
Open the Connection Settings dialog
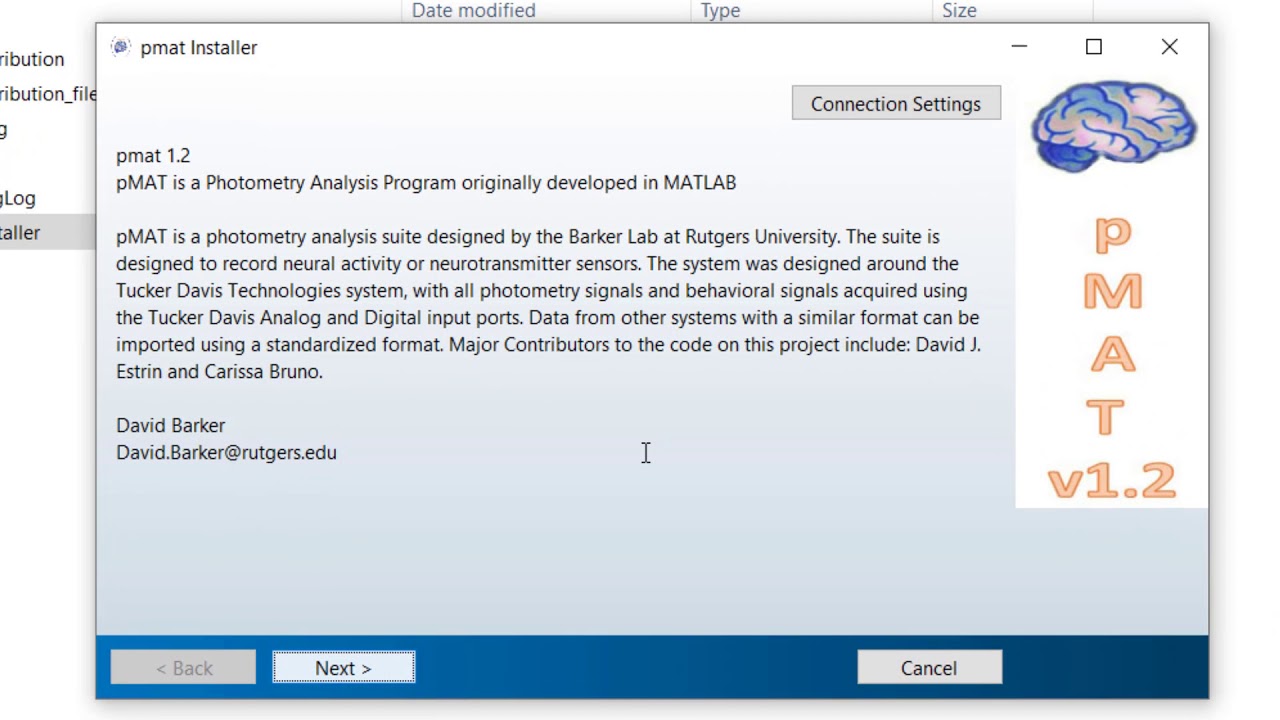click(896, 104)
